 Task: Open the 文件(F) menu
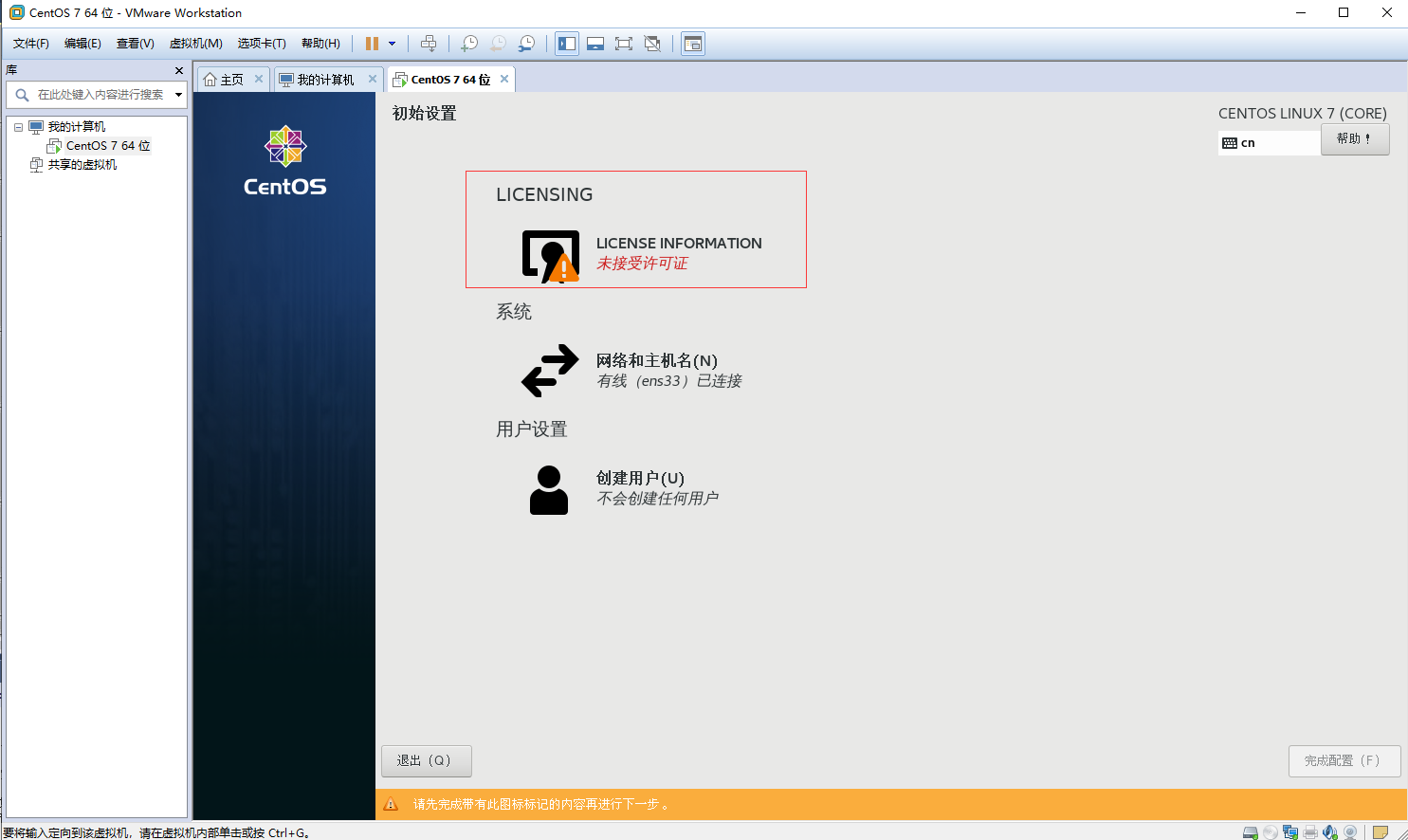[31, 44]
